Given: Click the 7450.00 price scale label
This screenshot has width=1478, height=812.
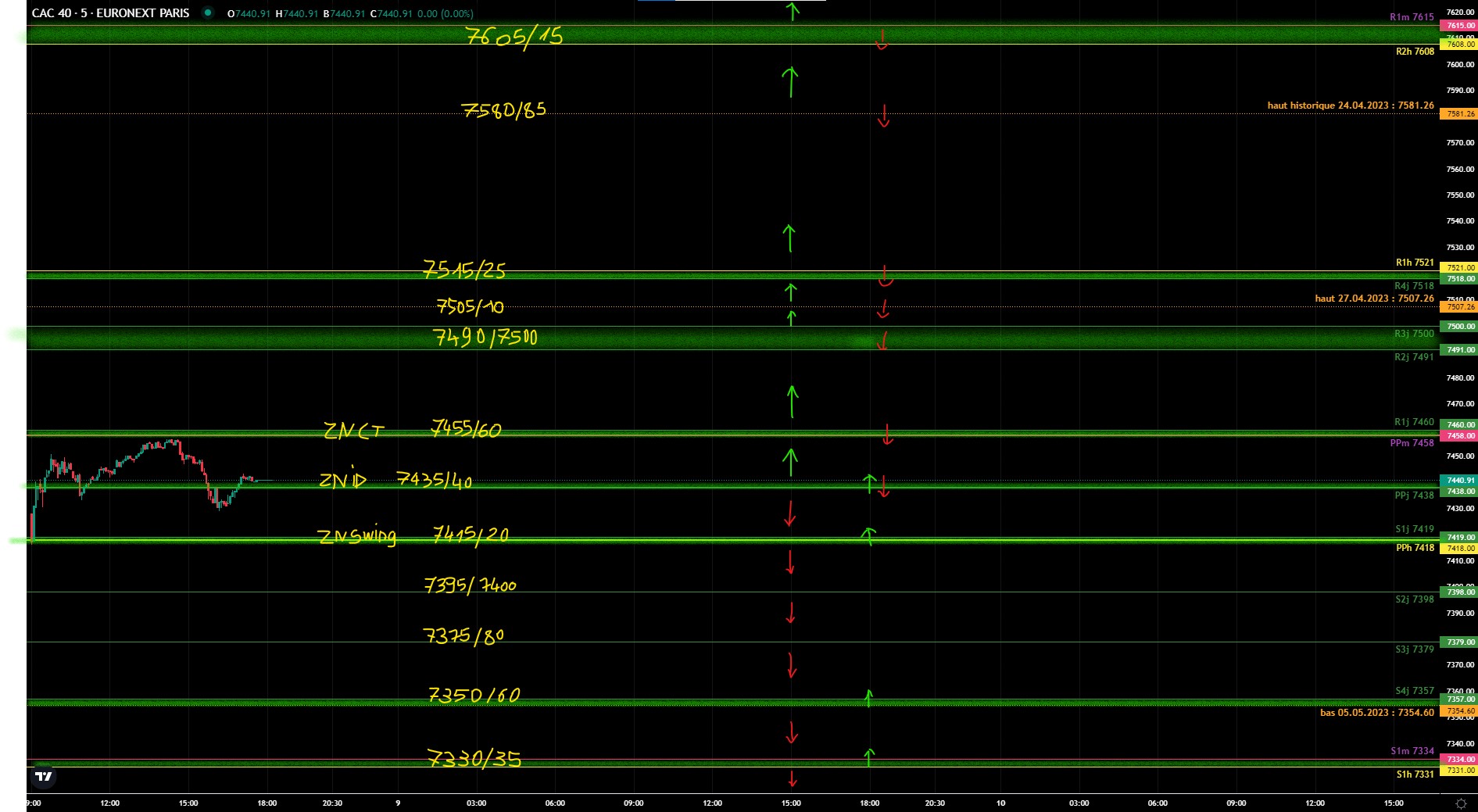Looking at the screenshot, I should [1460, 456].
